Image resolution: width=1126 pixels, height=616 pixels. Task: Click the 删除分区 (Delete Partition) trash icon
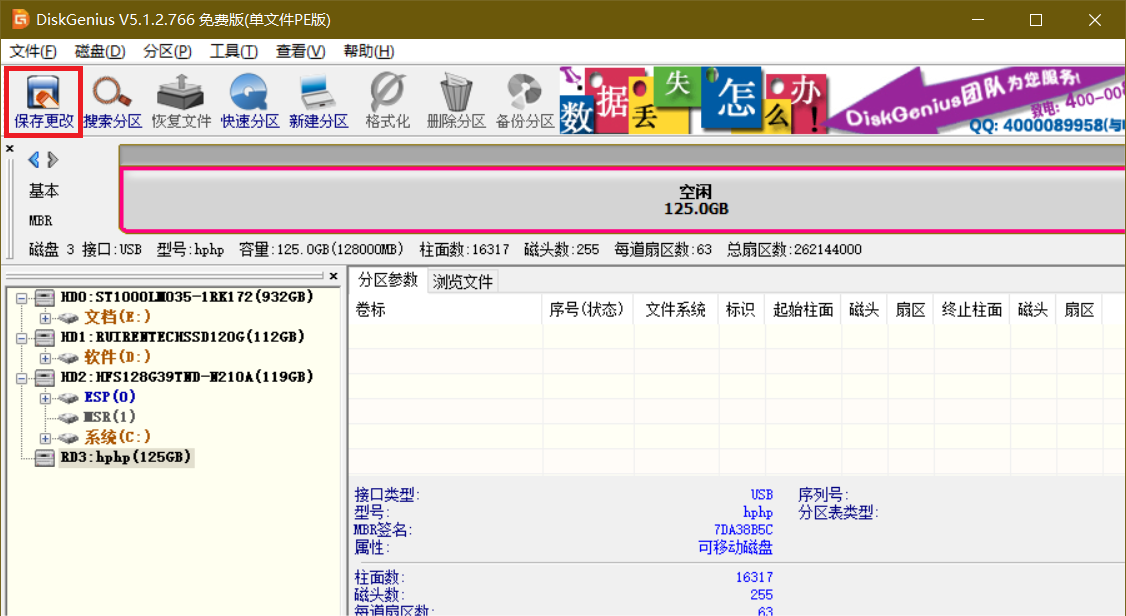456,102
